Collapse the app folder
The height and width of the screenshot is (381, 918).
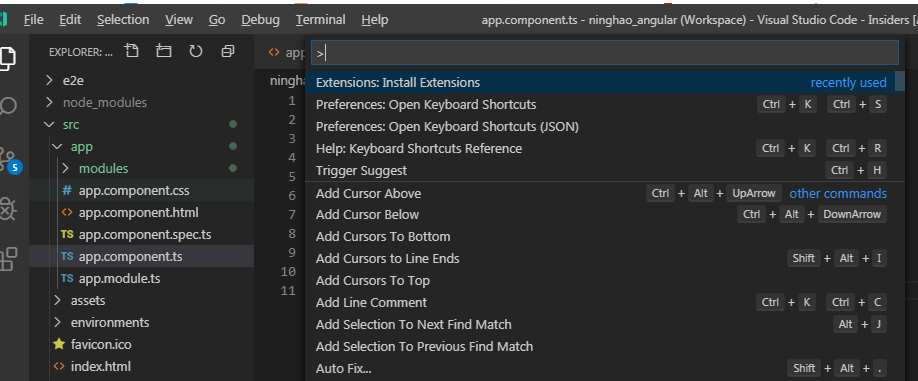tap(57, 146)
